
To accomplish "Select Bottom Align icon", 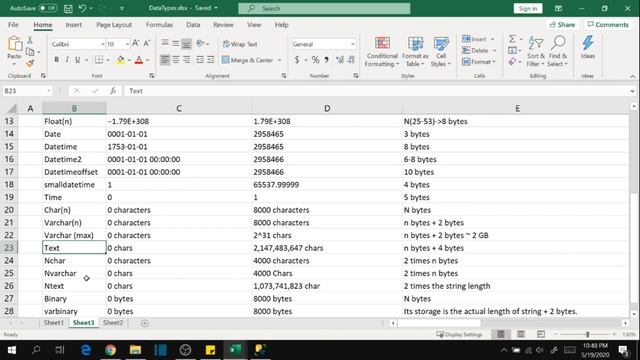I will (186, 43).
